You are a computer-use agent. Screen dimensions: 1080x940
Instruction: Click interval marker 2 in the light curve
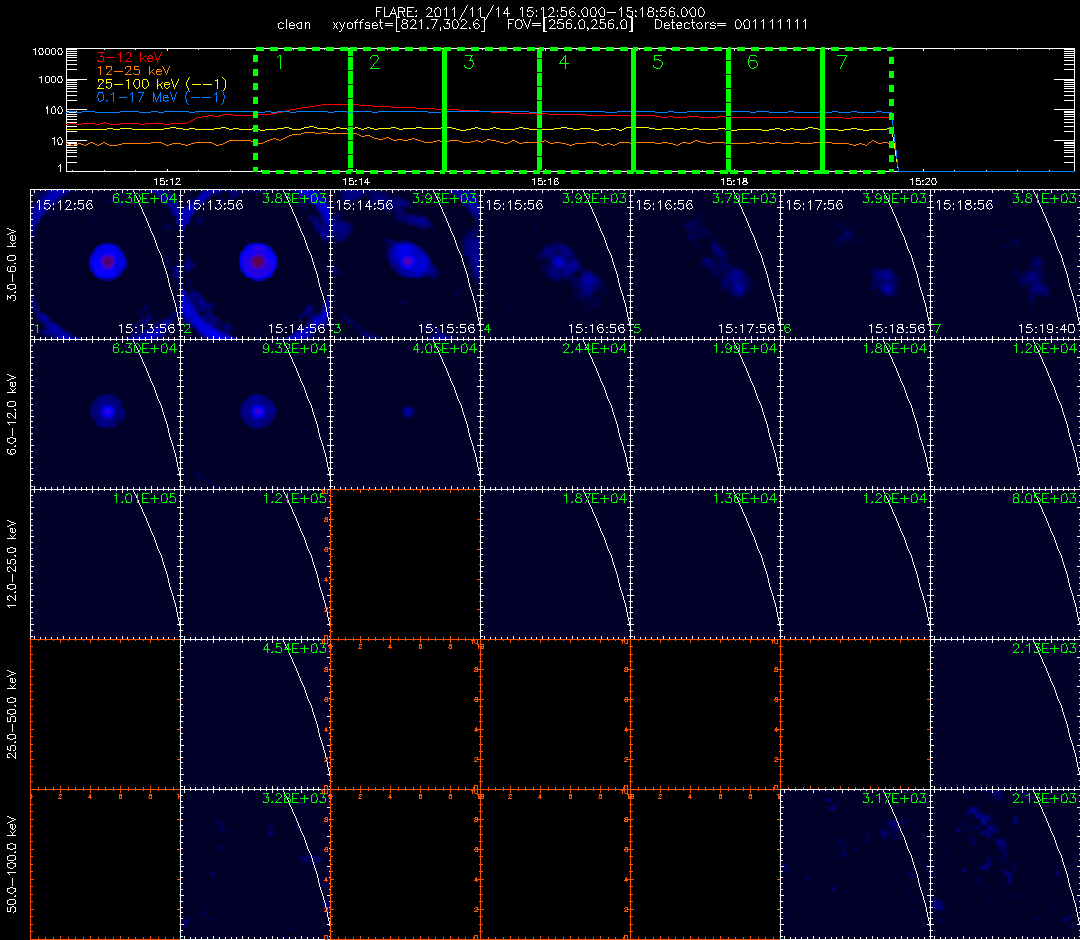[375, 63]
